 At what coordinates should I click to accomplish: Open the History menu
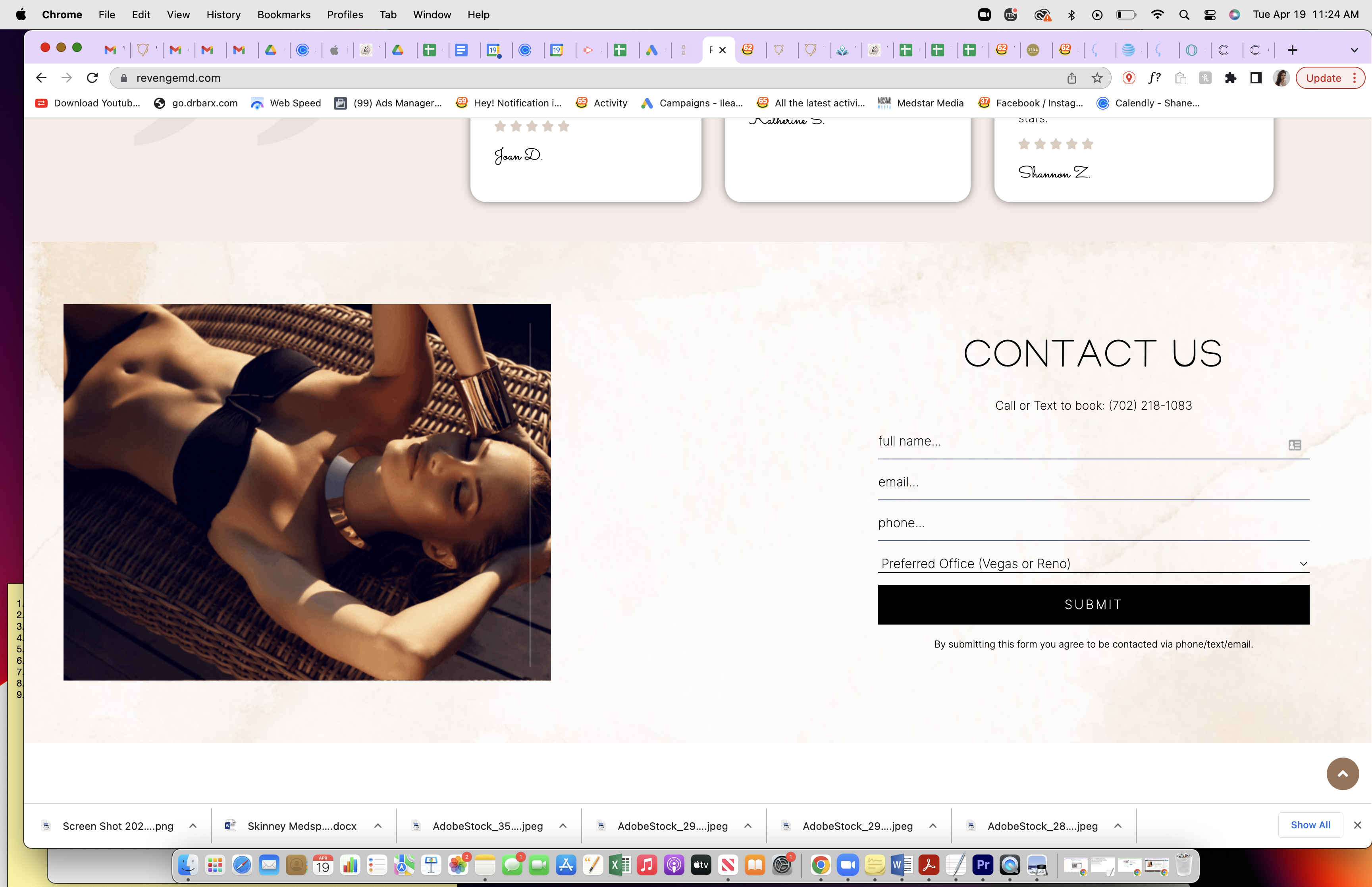(224, 14)
